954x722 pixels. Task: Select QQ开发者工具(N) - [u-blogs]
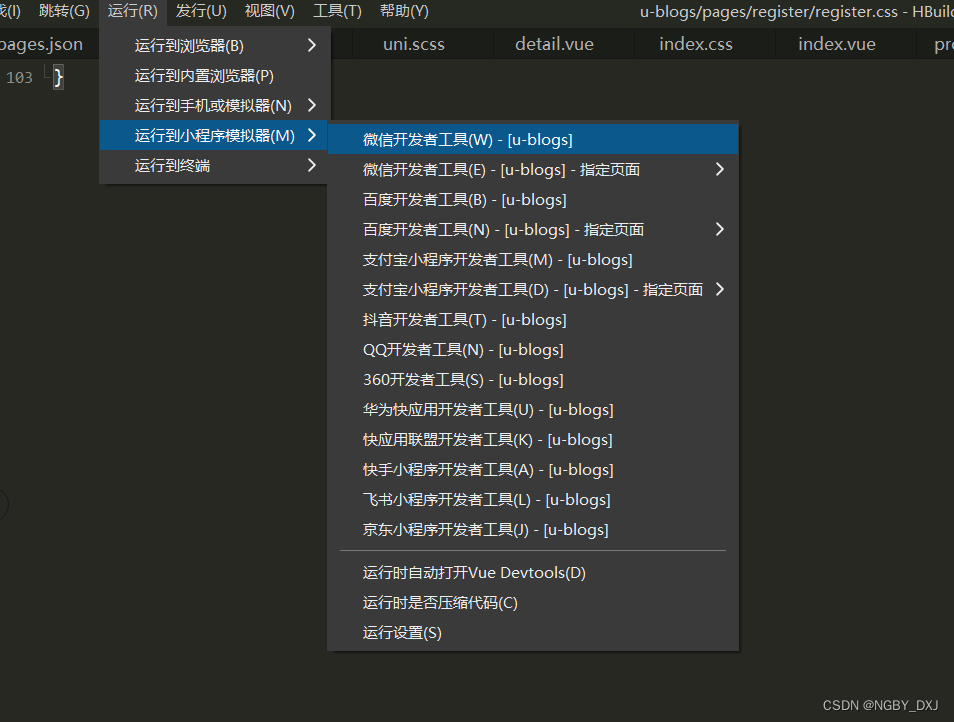click(x=463, y=350)
